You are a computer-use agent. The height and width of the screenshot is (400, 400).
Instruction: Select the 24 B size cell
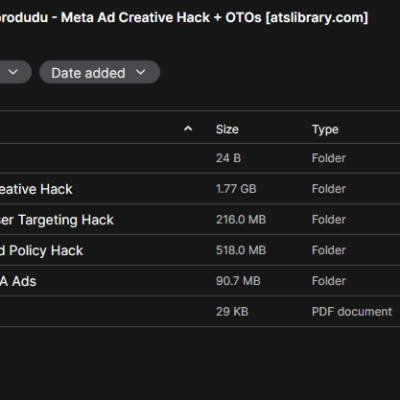(228, 158)
